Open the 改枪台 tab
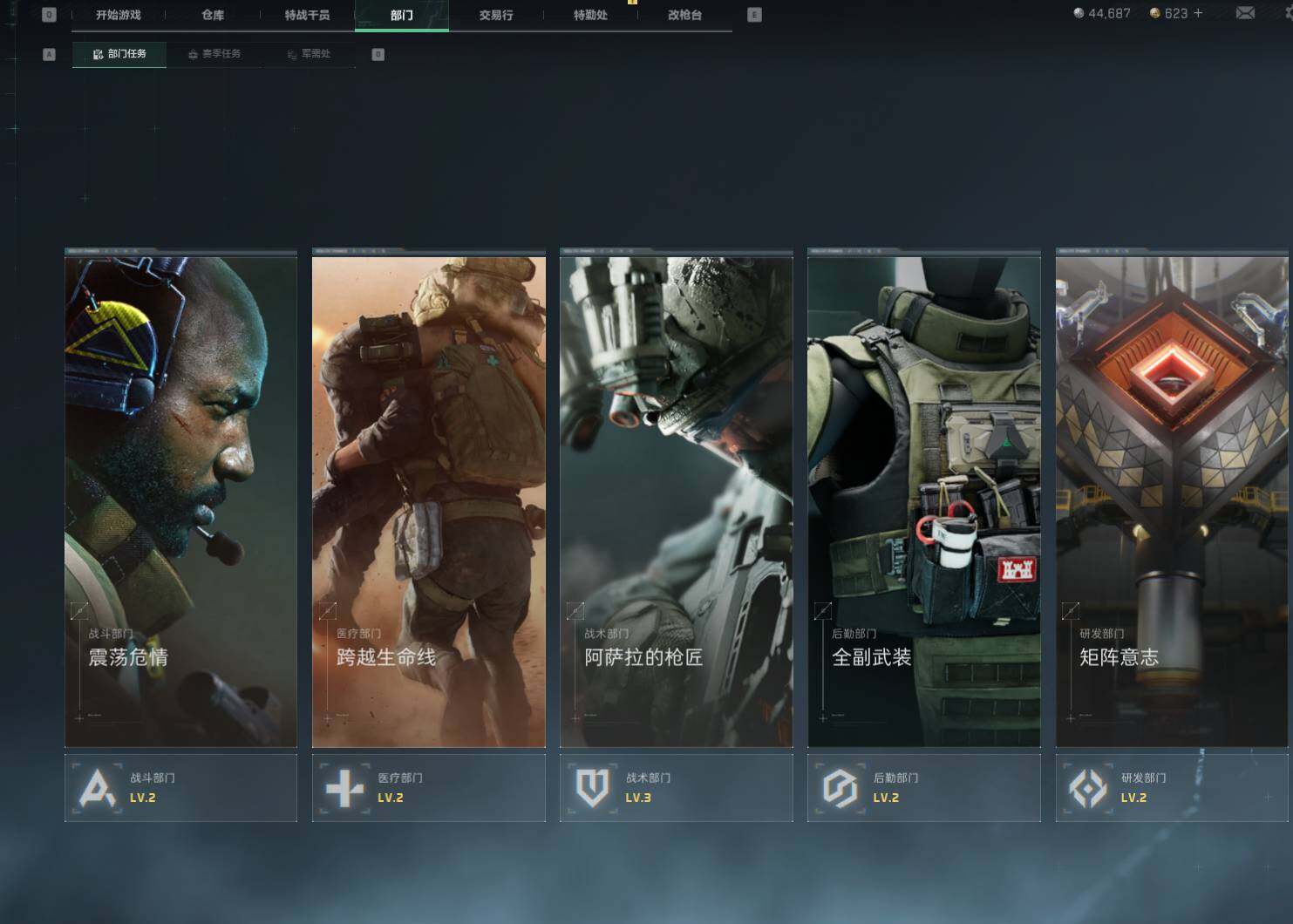This screenshot has height=924, width=1293. click(x=684, y=15)
